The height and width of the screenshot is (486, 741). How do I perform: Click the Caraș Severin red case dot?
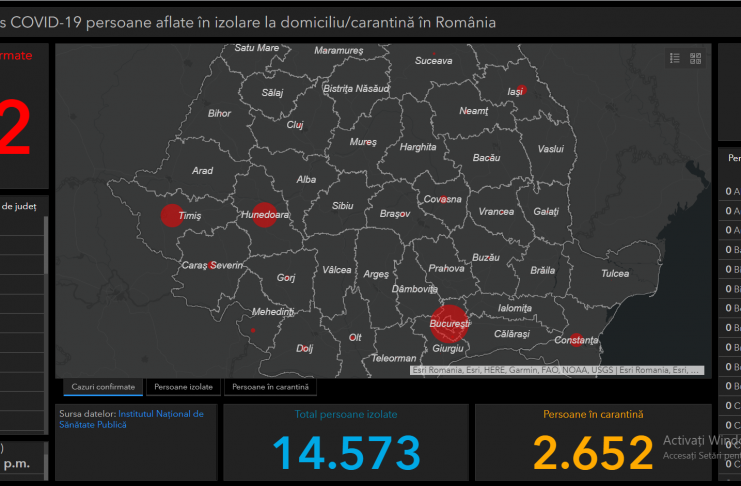point(214,265)
